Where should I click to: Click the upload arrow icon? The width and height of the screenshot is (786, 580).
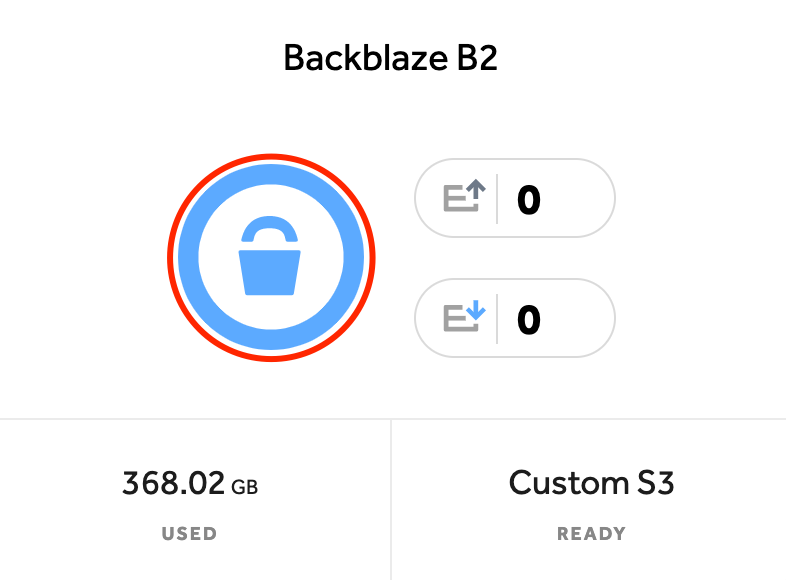tap(465, 196)
